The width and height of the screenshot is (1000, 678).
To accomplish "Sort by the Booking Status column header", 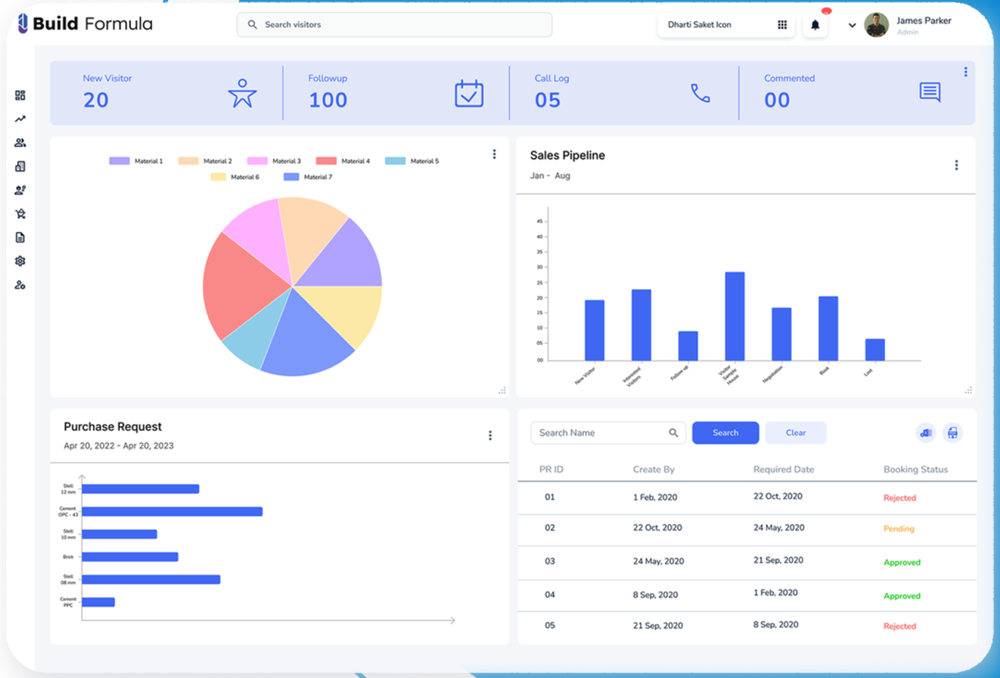I will [915, 469].
